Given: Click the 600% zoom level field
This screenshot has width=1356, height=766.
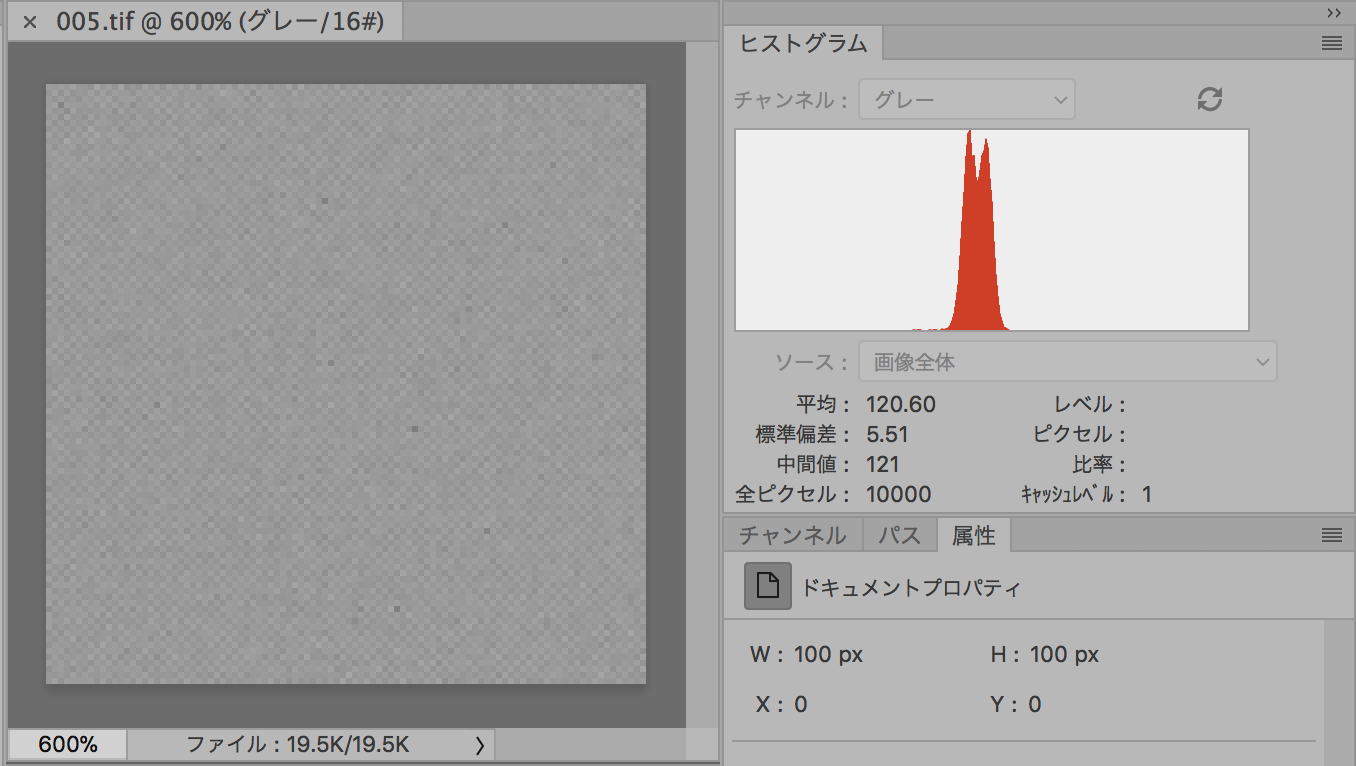Looking at the screenshot, I should pos(68,745).
